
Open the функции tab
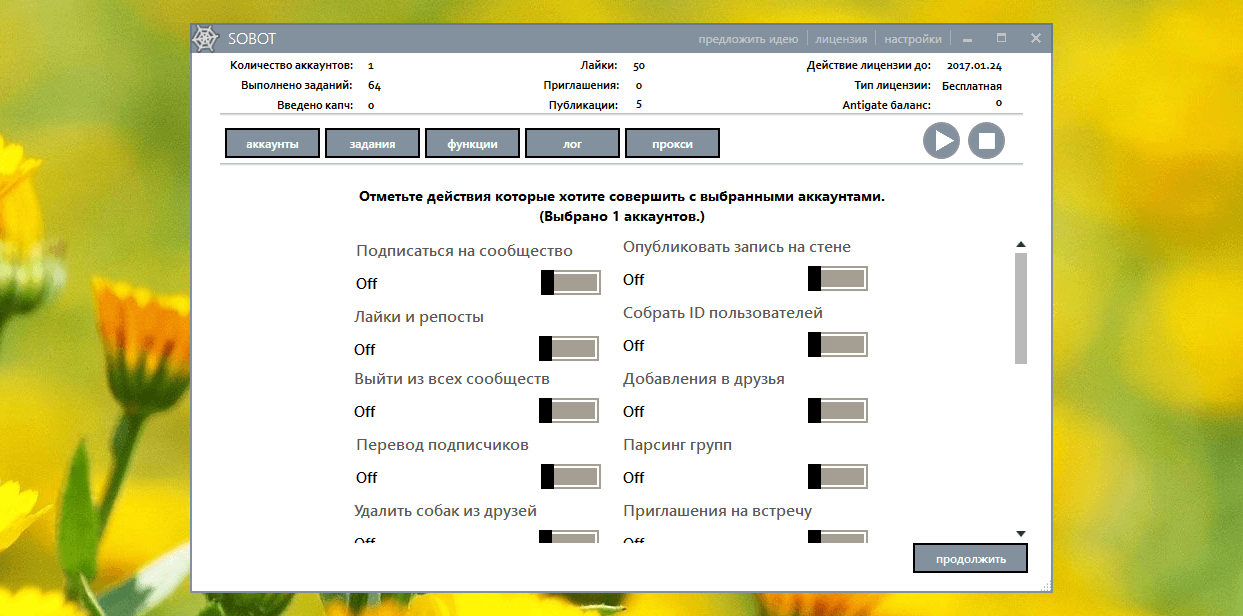[472, 144]
